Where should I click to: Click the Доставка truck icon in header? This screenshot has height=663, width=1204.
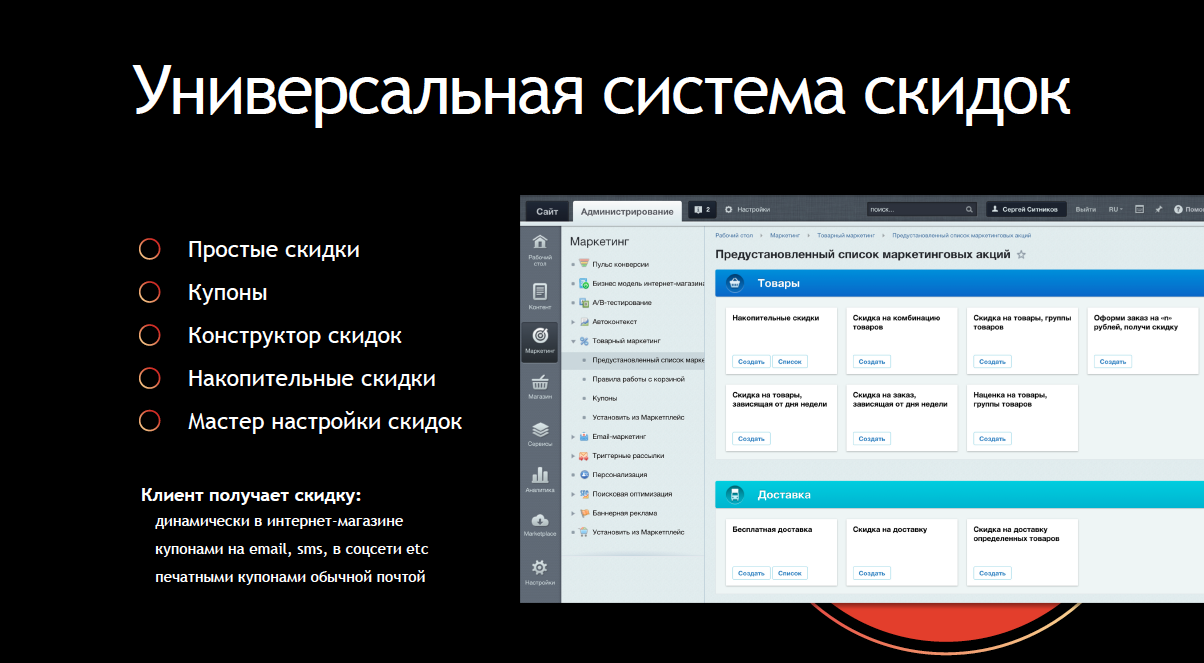pos(735,494)
